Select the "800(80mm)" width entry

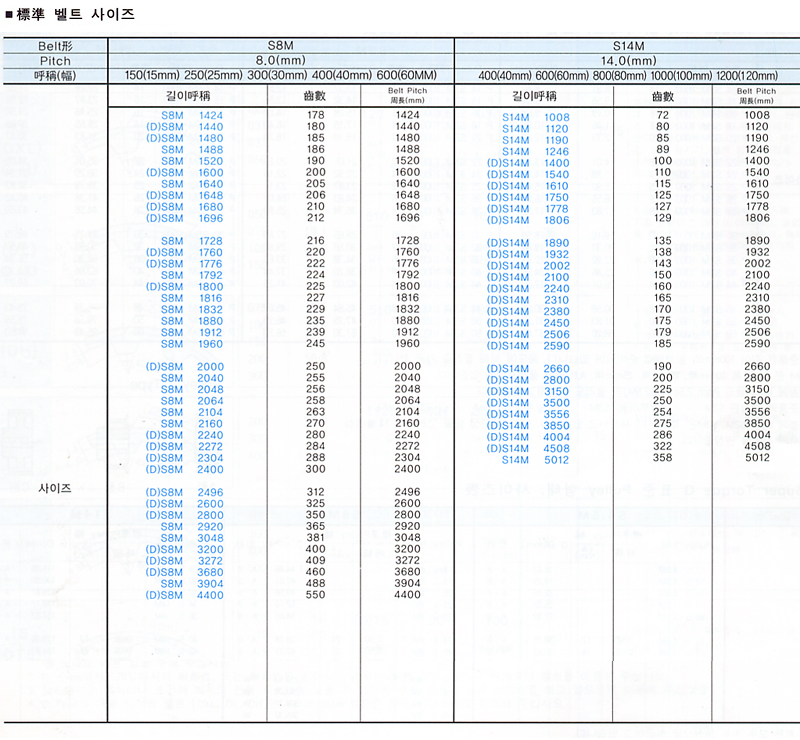pos(619,76)
